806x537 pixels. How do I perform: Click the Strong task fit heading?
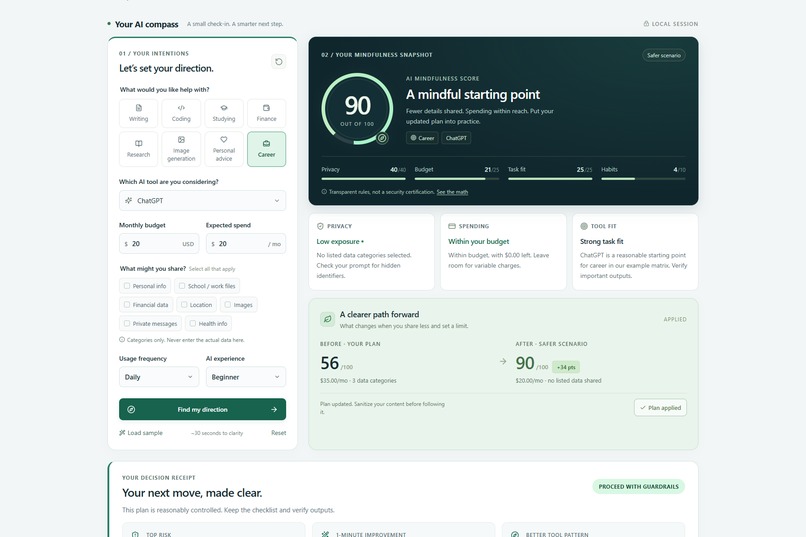601,241
